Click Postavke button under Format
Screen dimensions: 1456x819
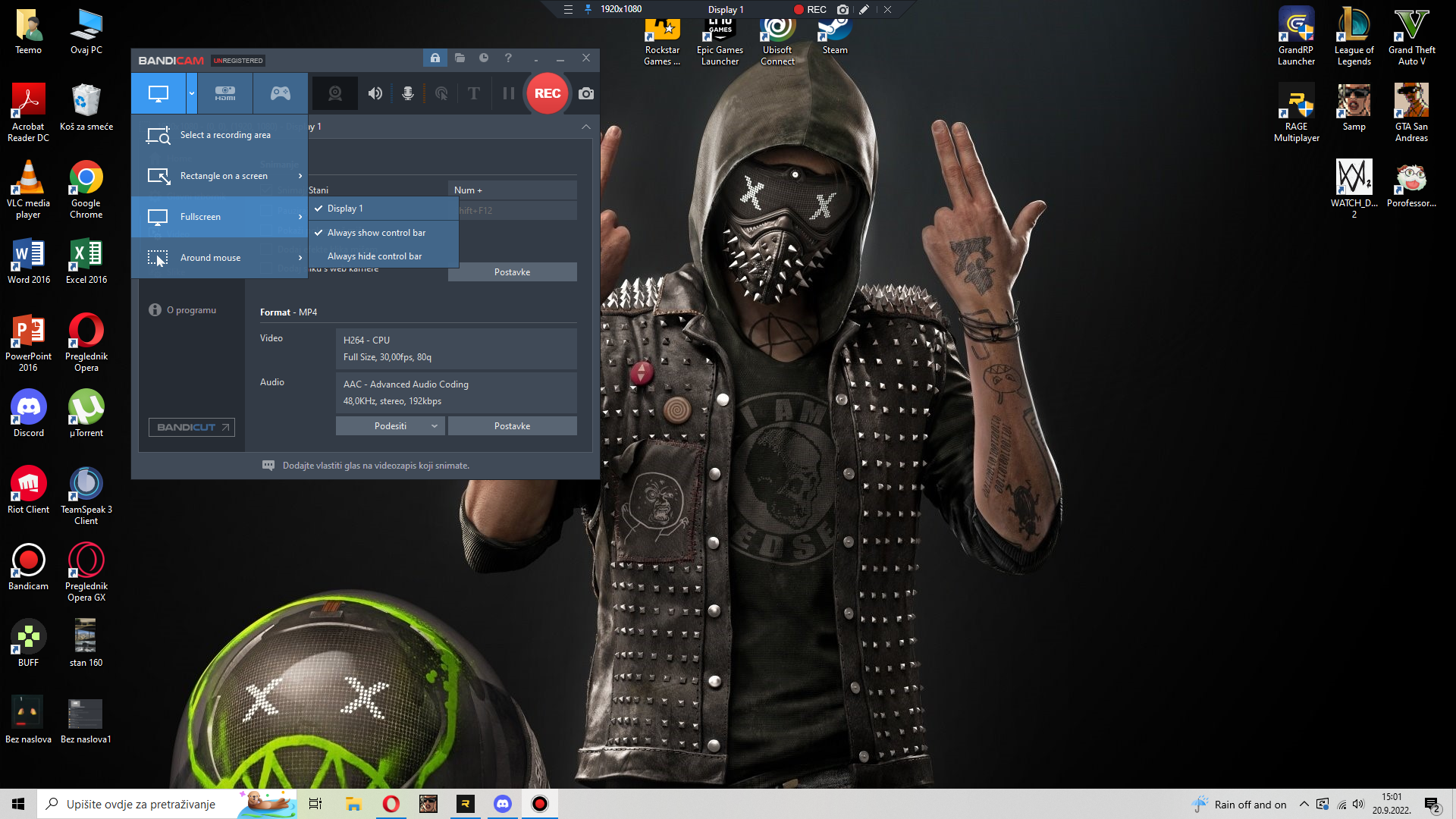[513, 426]
